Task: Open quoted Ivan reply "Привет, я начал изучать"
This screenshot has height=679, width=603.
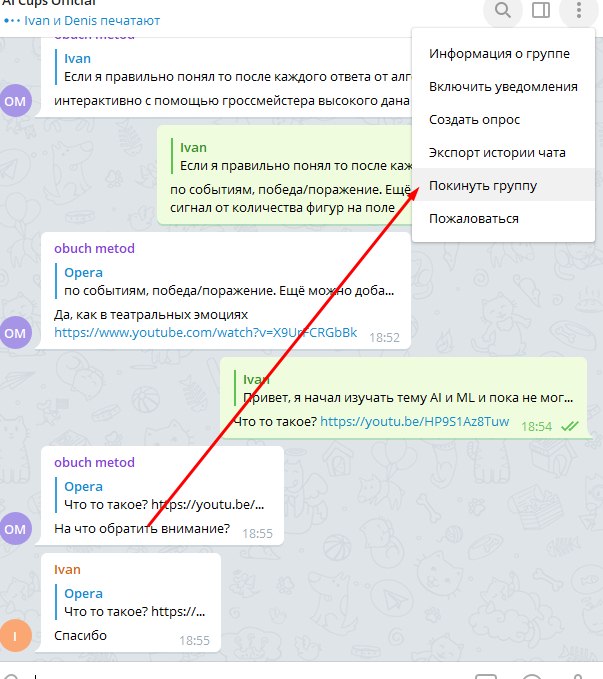Action: click(x=404, y=388)
